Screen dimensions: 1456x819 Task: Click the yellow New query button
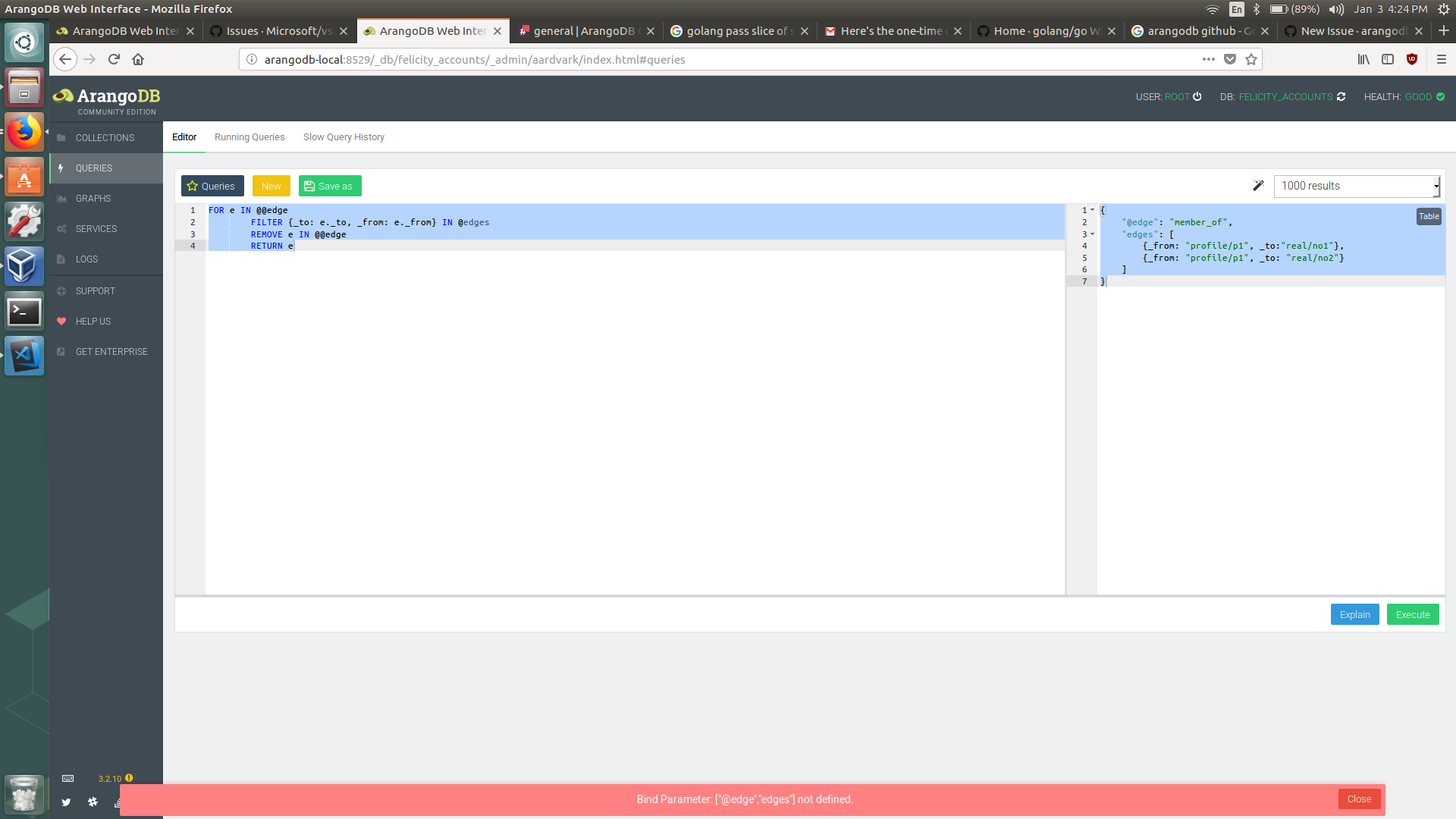coord(271,186)
